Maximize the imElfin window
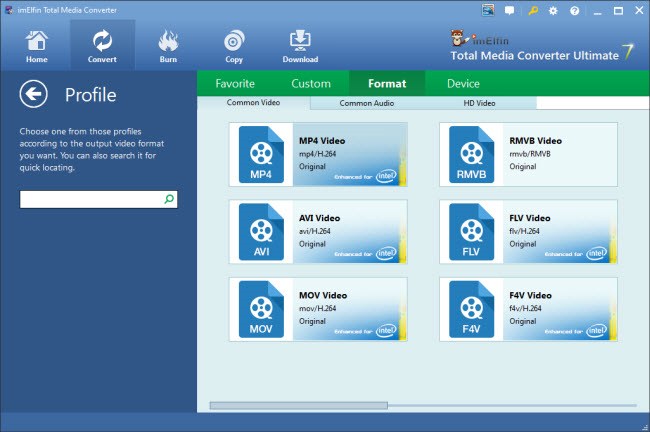The width and height of the screenshot is (650, 432). pyautogui.click(x=618, y=11)
